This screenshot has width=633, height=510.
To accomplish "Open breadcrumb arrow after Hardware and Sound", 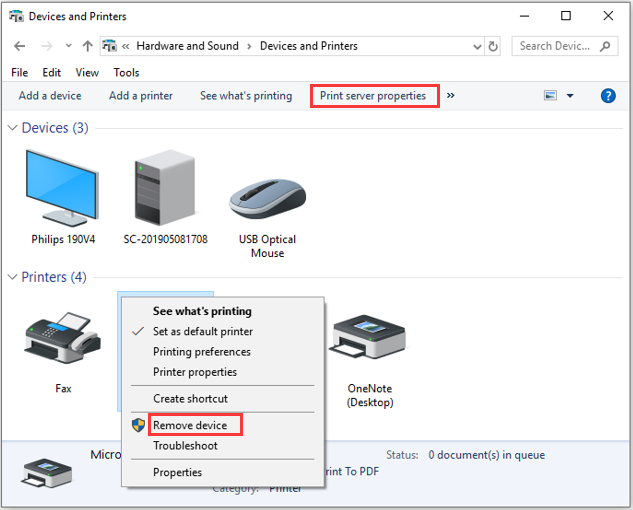I will 249,46.
